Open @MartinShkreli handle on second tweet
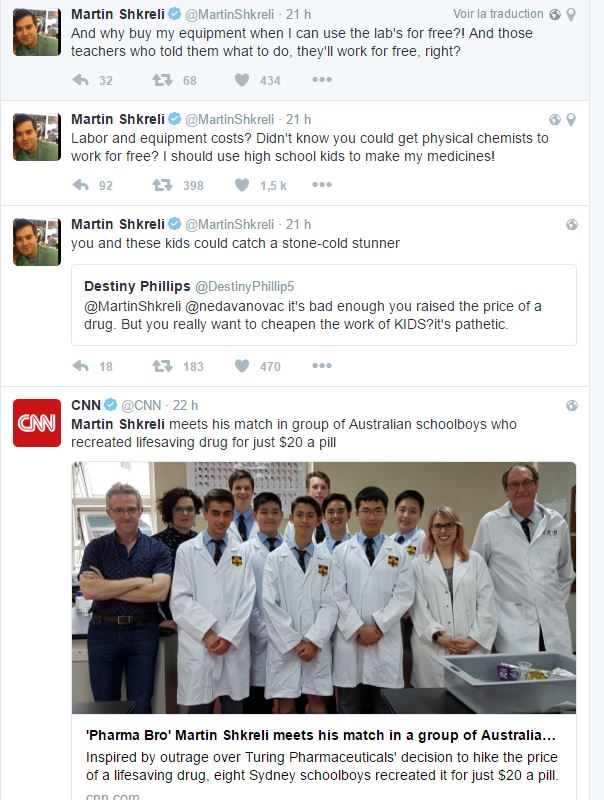This screenshot has width=604, height=800. [x=230, y=119]
